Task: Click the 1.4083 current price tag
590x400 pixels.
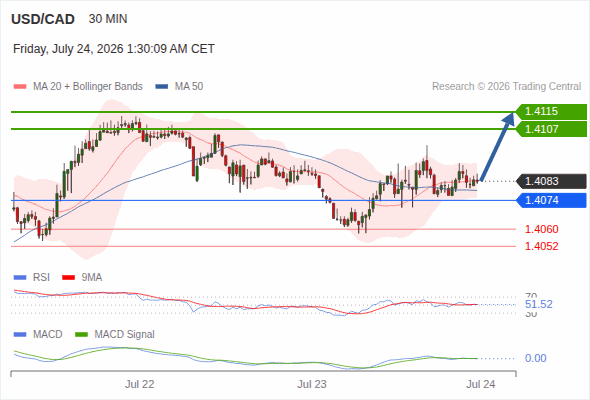Action: 551,181
